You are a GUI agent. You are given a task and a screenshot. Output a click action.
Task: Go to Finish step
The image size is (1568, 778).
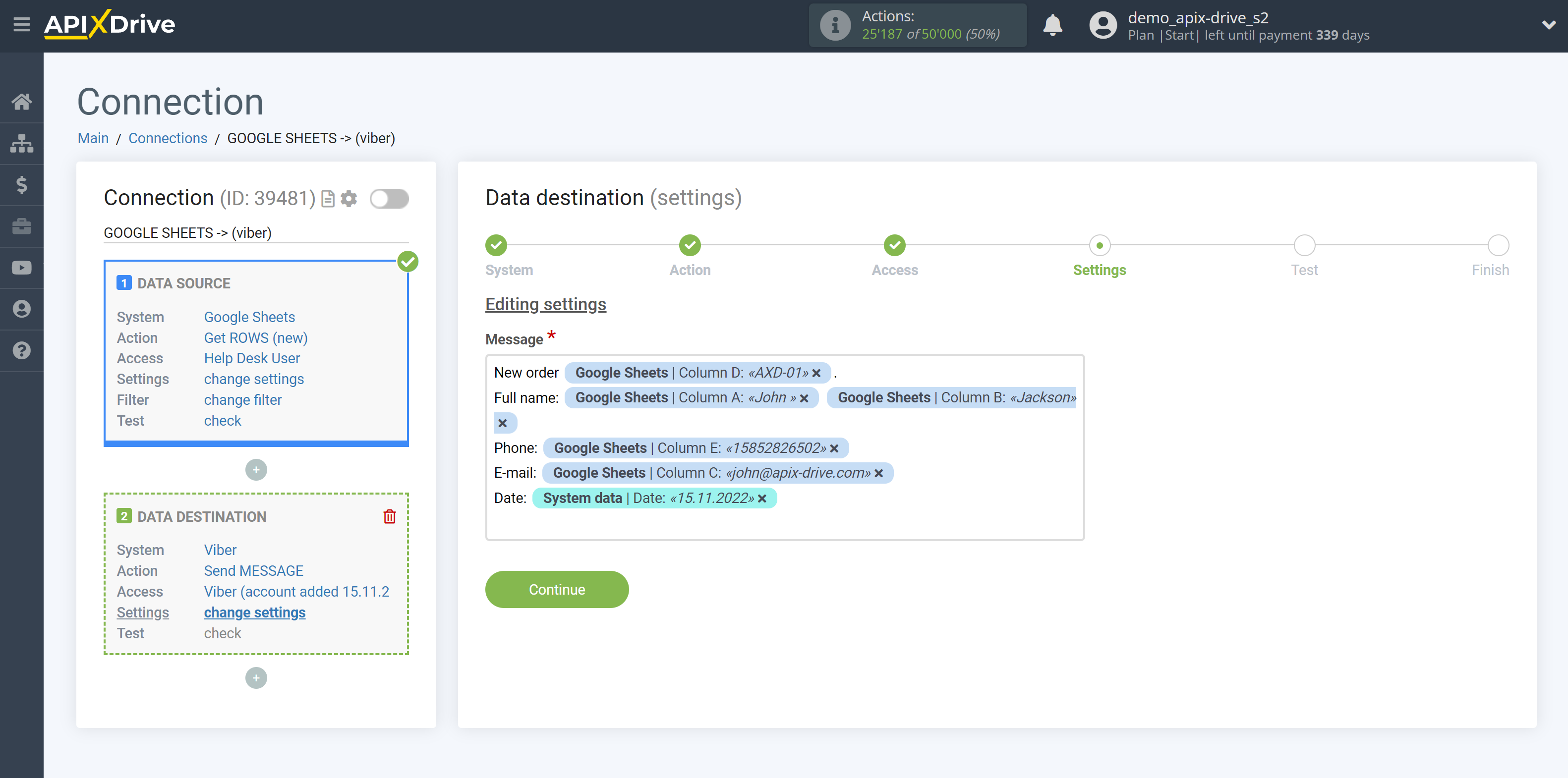click(1498, 245)
